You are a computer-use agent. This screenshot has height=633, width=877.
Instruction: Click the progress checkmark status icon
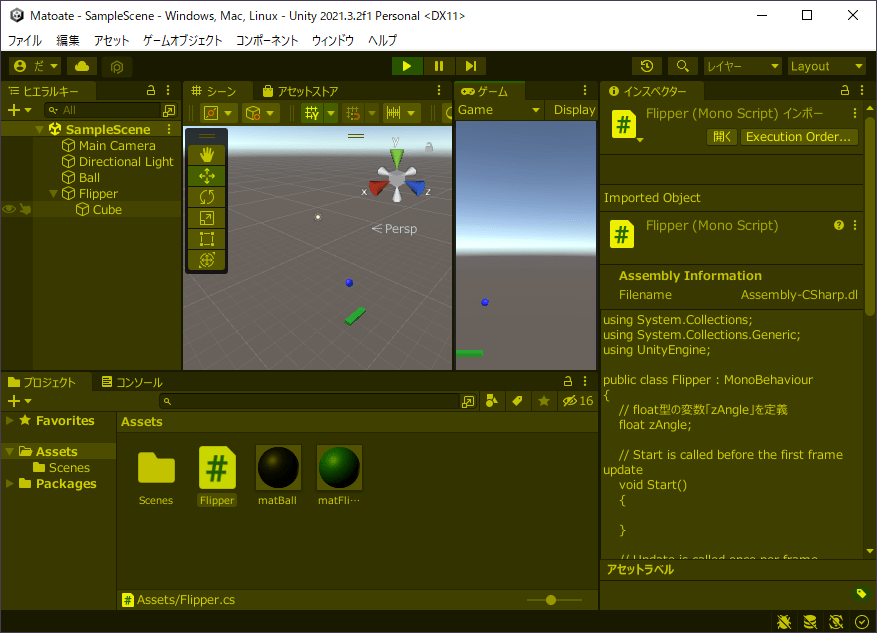(862, 622)
